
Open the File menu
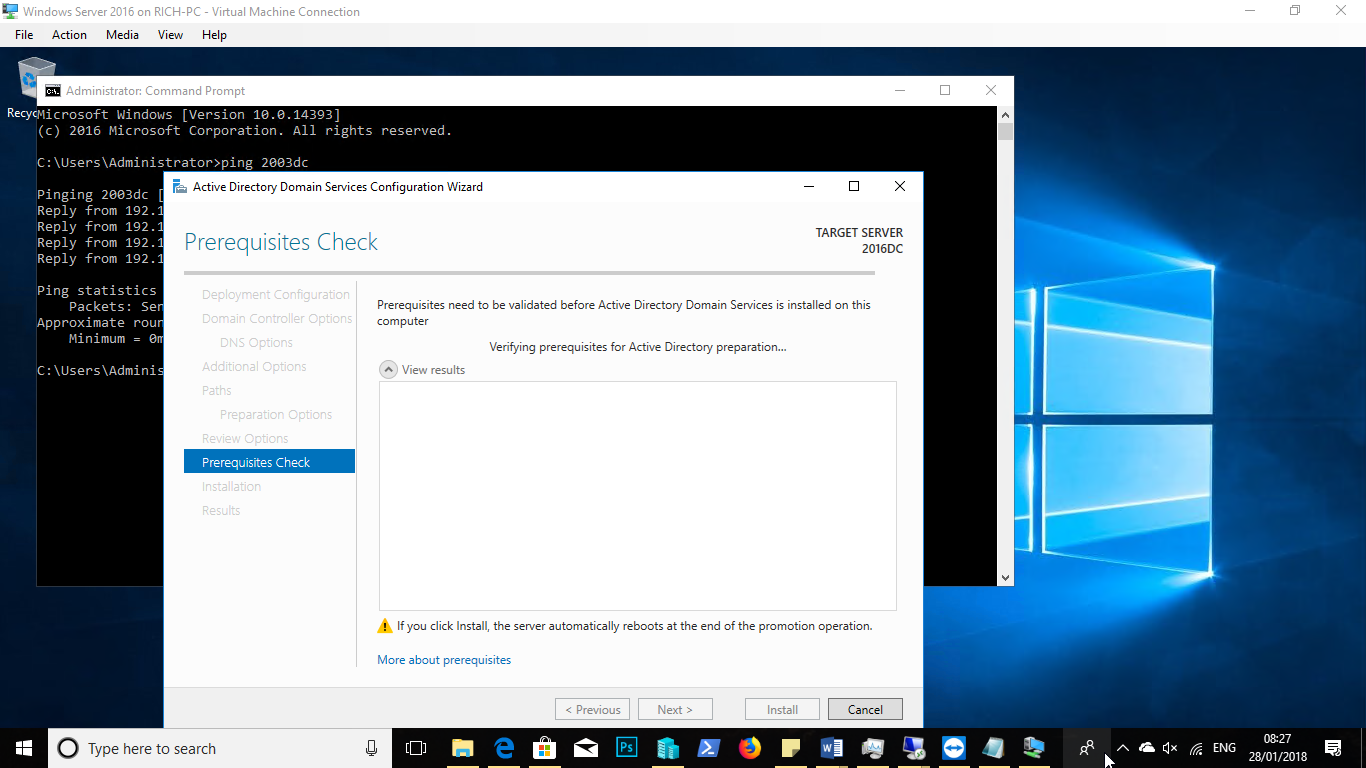click(x=24, y=34)
